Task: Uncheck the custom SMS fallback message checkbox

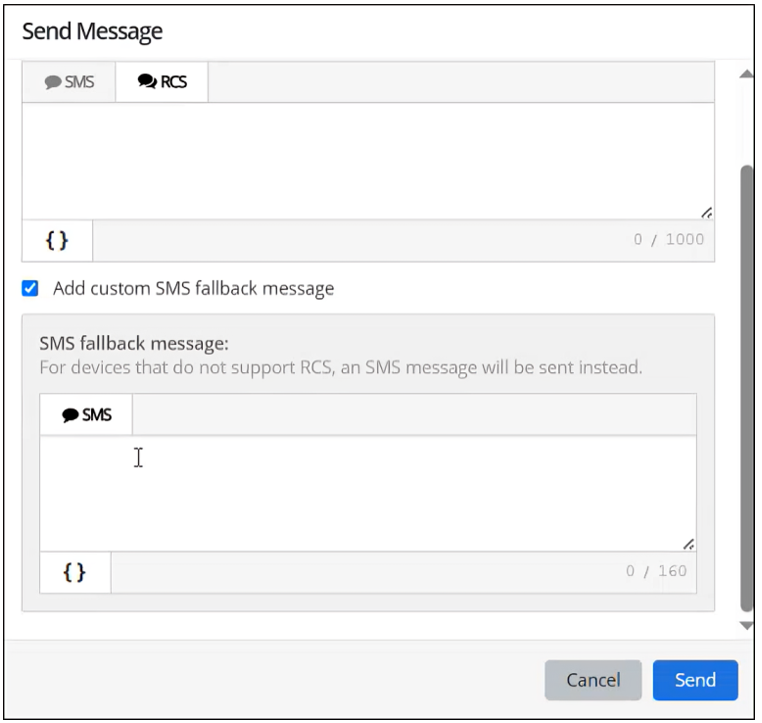Action: (31, 289)
